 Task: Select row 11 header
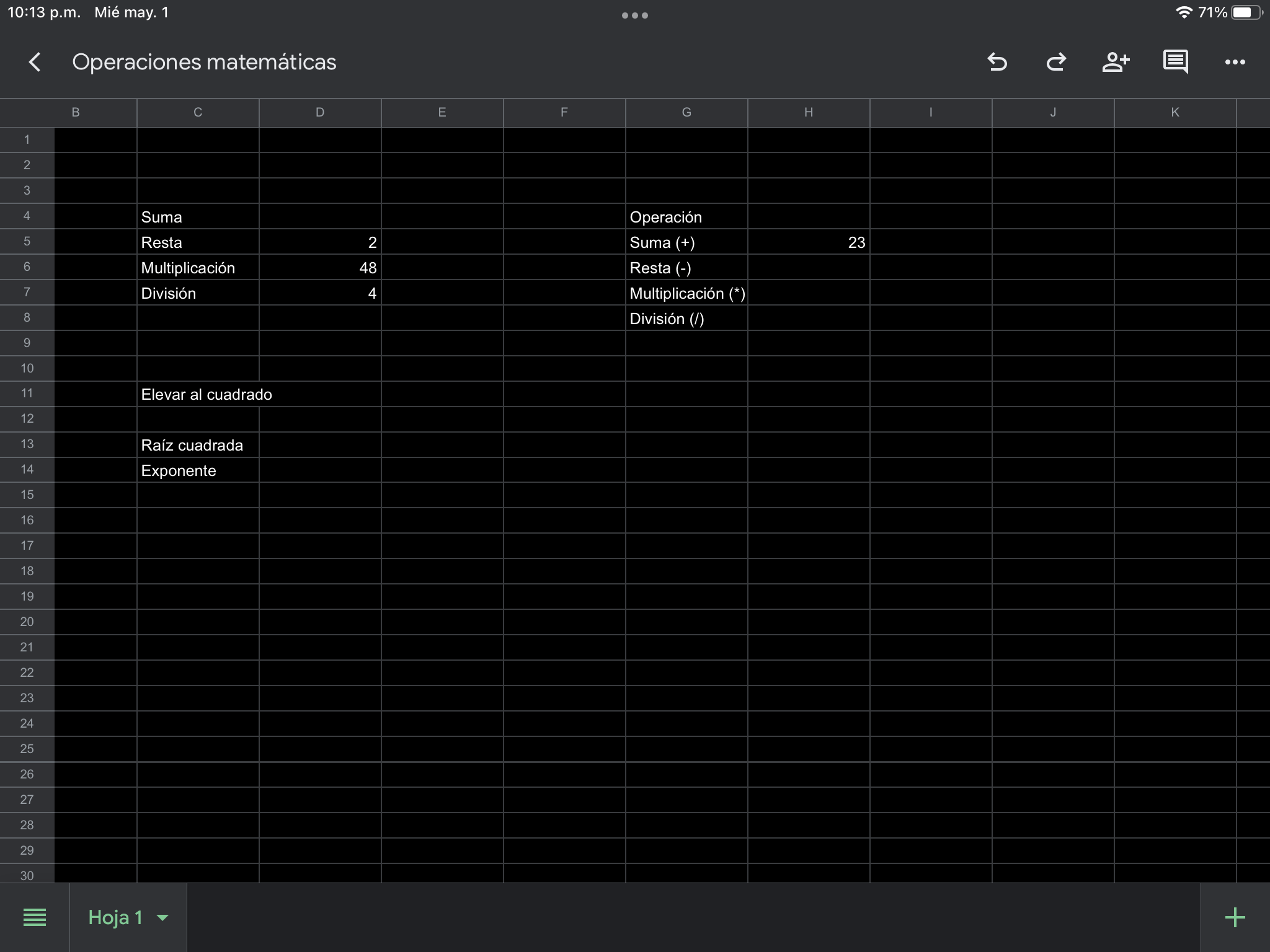(27, 394)
